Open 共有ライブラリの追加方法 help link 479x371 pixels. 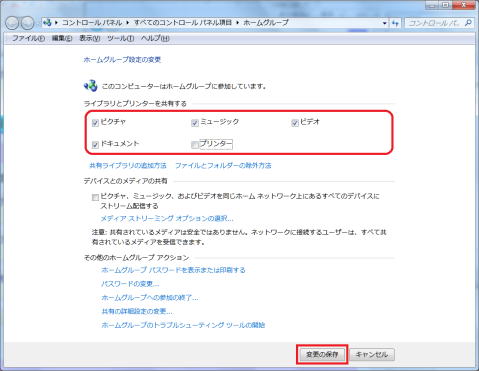click(x=128, y=165)
